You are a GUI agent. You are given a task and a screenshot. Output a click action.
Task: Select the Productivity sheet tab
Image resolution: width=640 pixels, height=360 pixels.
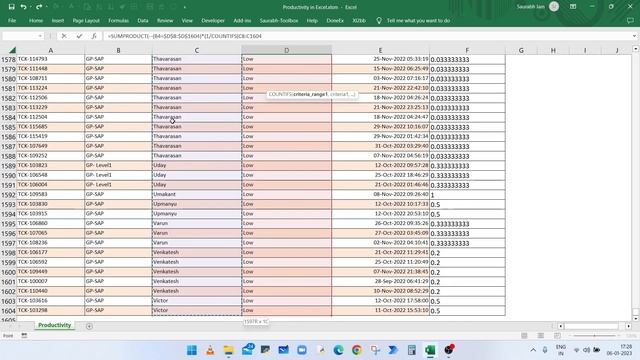click(54, 325)
